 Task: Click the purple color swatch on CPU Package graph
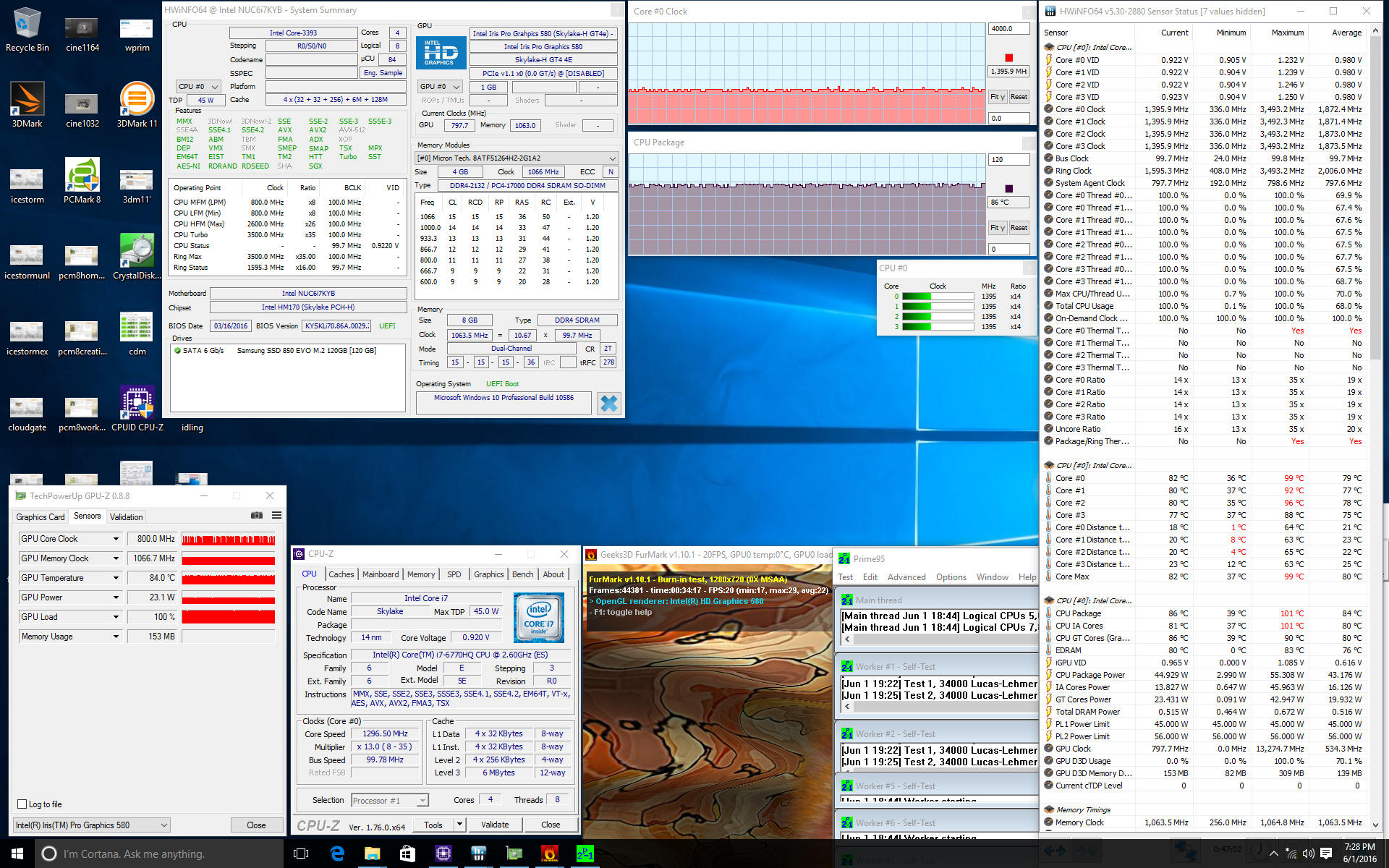click(1008, 189)
